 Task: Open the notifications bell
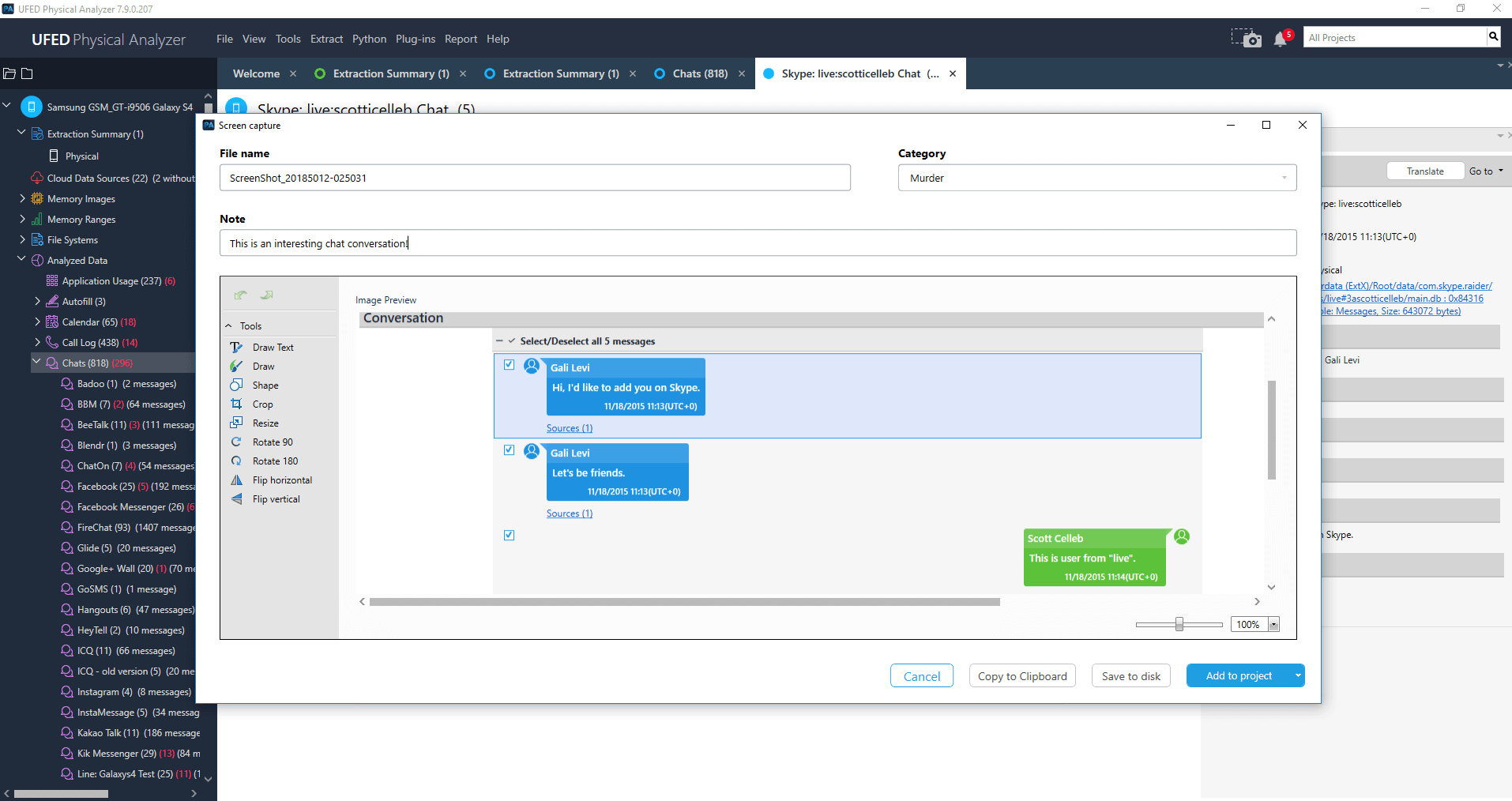pyautogui.click(x=1281, y=39)
